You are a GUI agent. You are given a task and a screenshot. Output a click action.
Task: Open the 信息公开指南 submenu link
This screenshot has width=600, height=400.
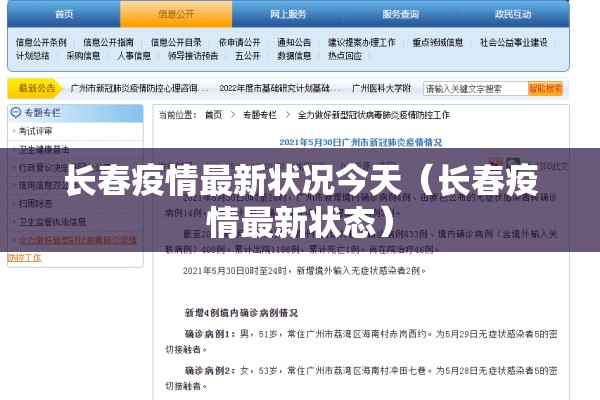tap(108, 42)
